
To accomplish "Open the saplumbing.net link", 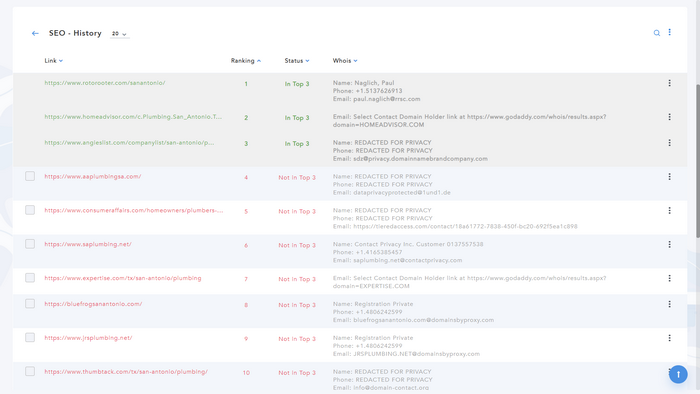I will [x=88, y=245].
